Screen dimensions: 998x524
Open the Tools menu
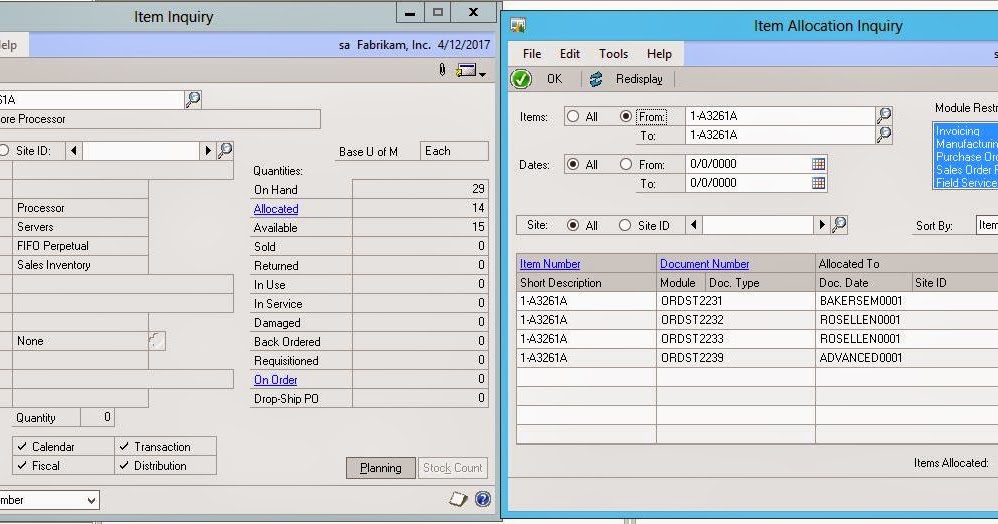614,54
